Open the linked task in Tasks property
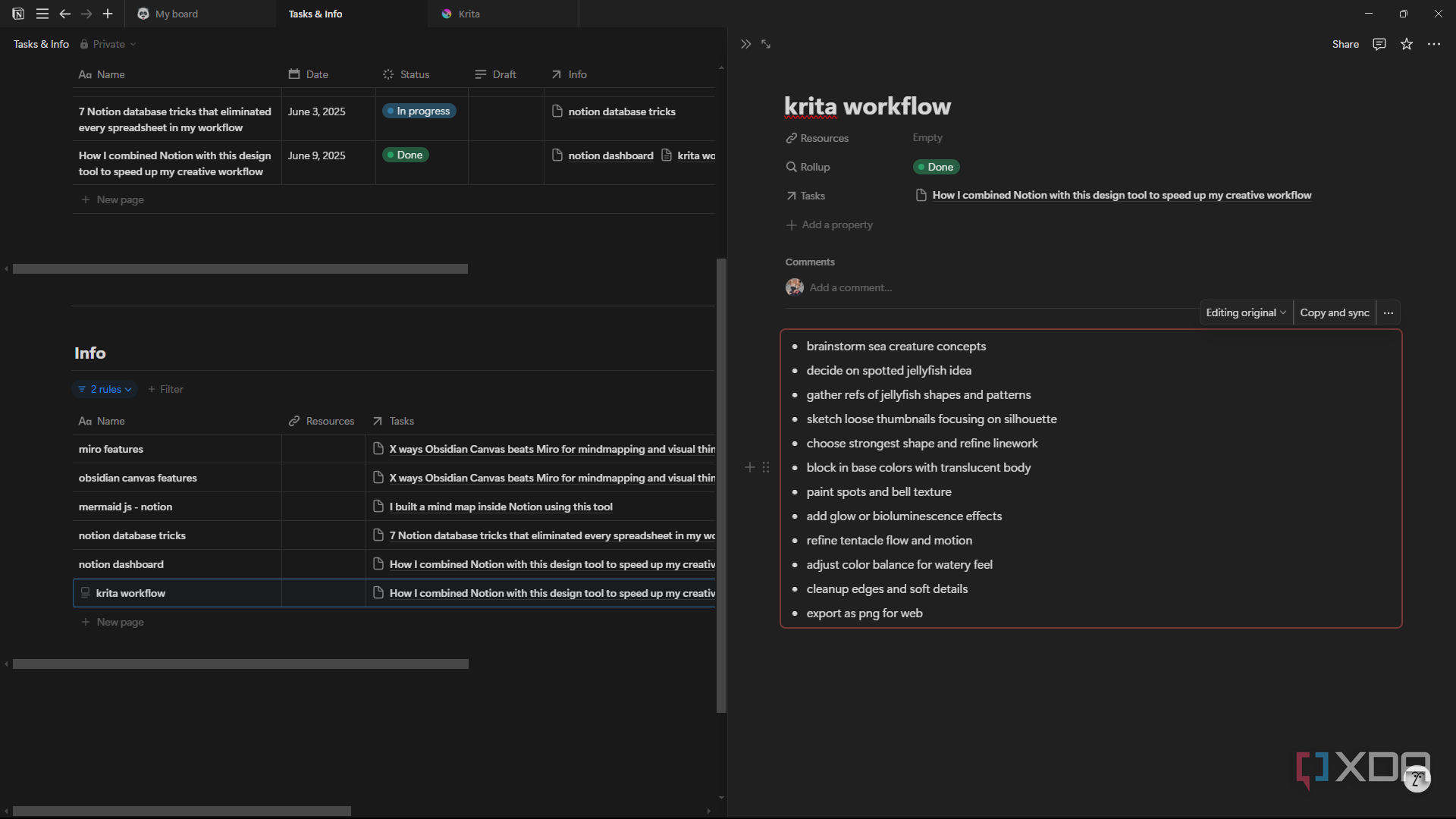The image size is (1456, 819). (x=1113, y=195)
